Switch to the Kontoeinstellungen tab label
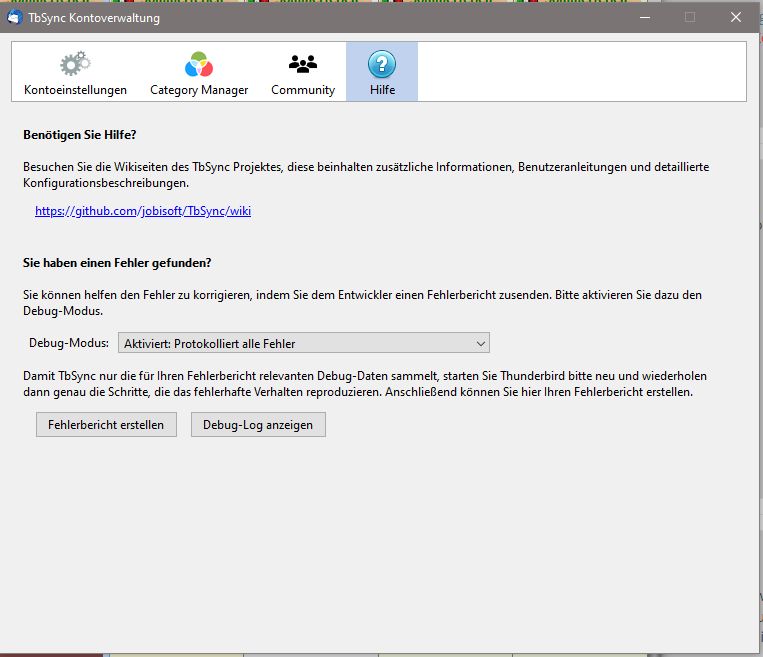 75,90
